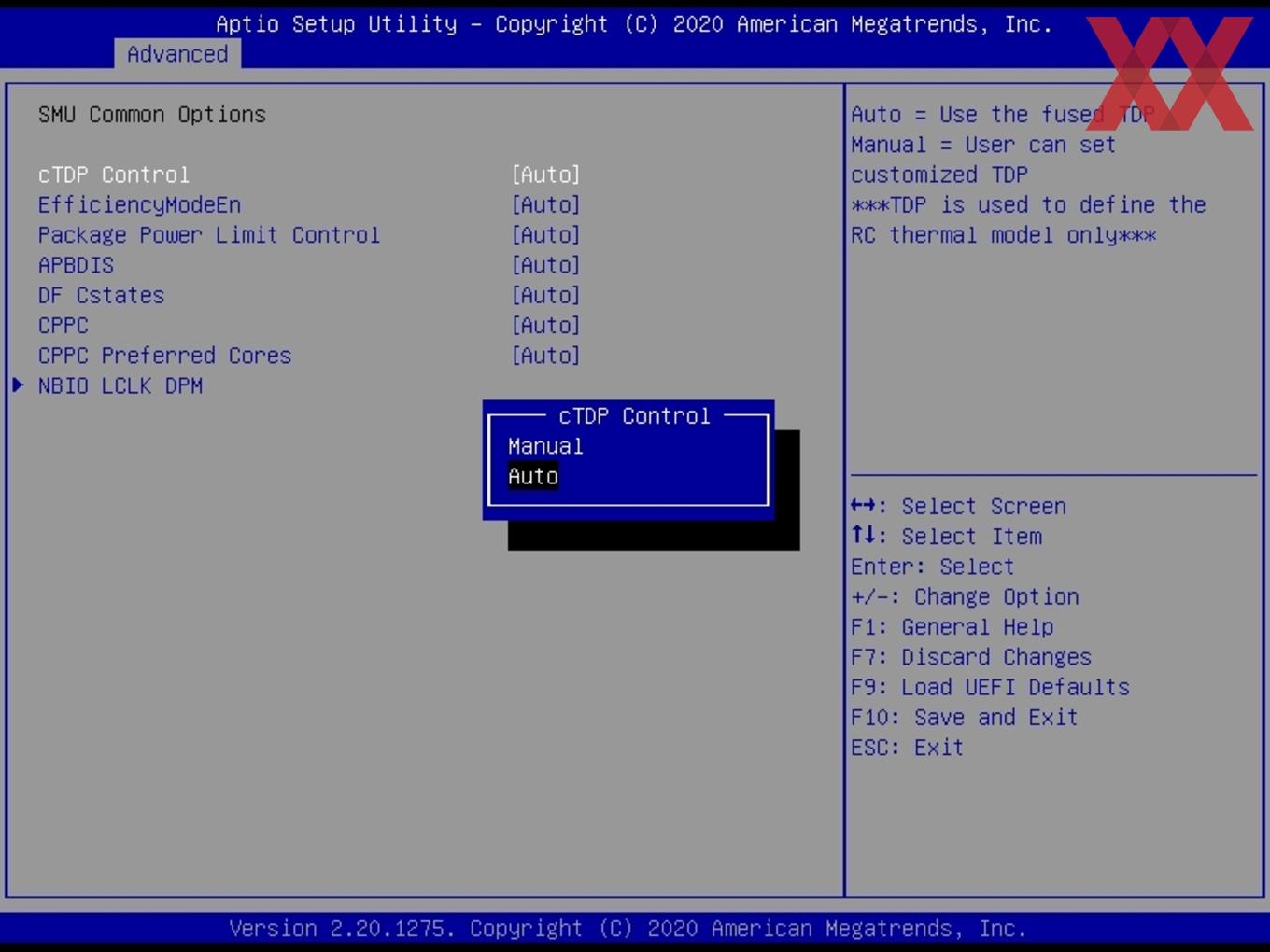Select the CPPC setting label

(63, 326)
